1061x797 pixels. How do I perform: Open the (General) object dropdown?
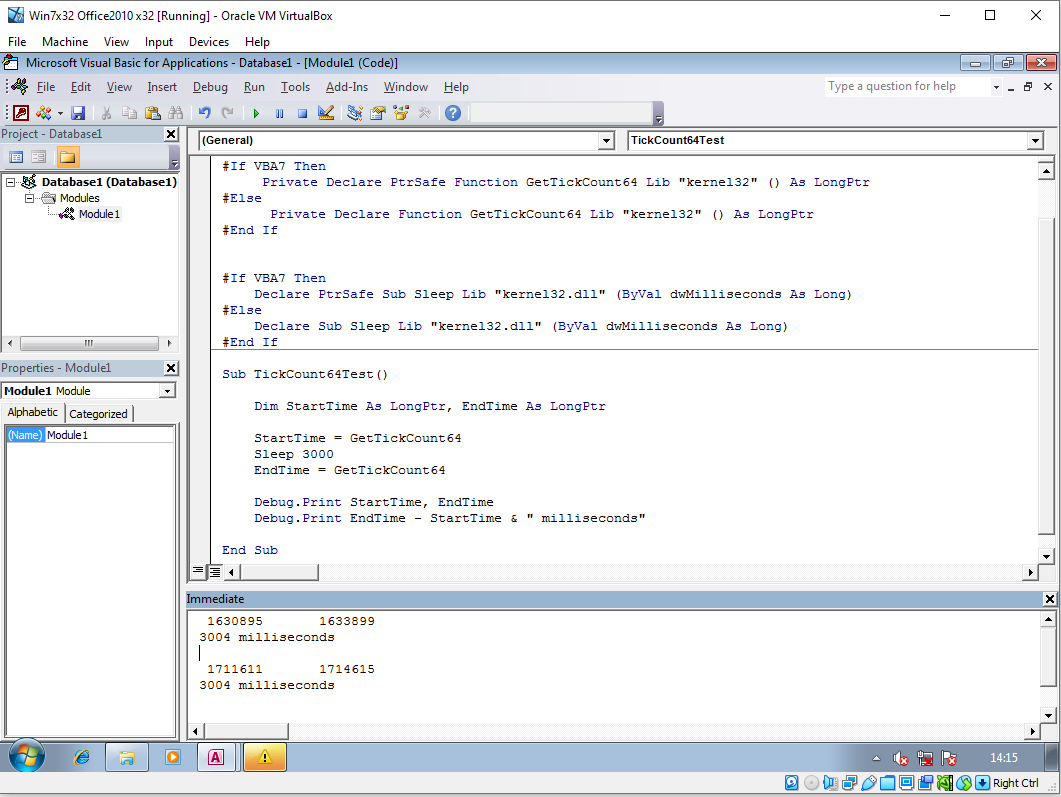(606, 141)
